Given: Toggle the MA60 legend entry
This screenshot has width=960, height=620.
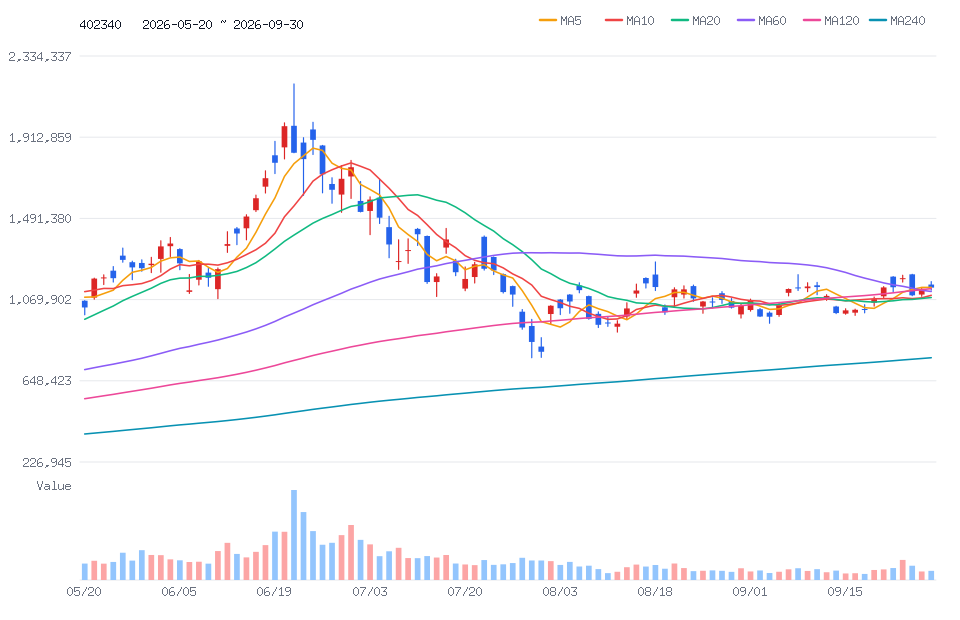Looking at the screenshot, I should pyautogui.click(x=762, y=21).
